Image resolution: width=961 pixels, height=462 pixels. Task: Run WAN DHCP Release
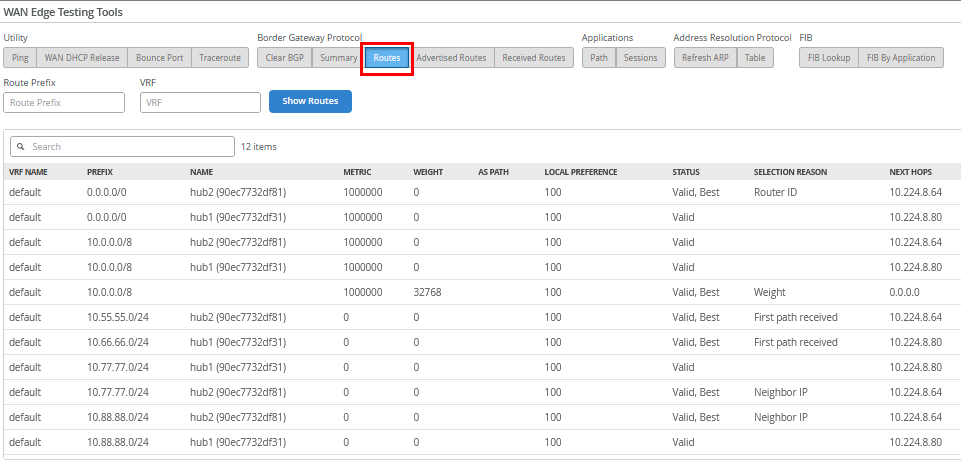click(x=82, y=58)
